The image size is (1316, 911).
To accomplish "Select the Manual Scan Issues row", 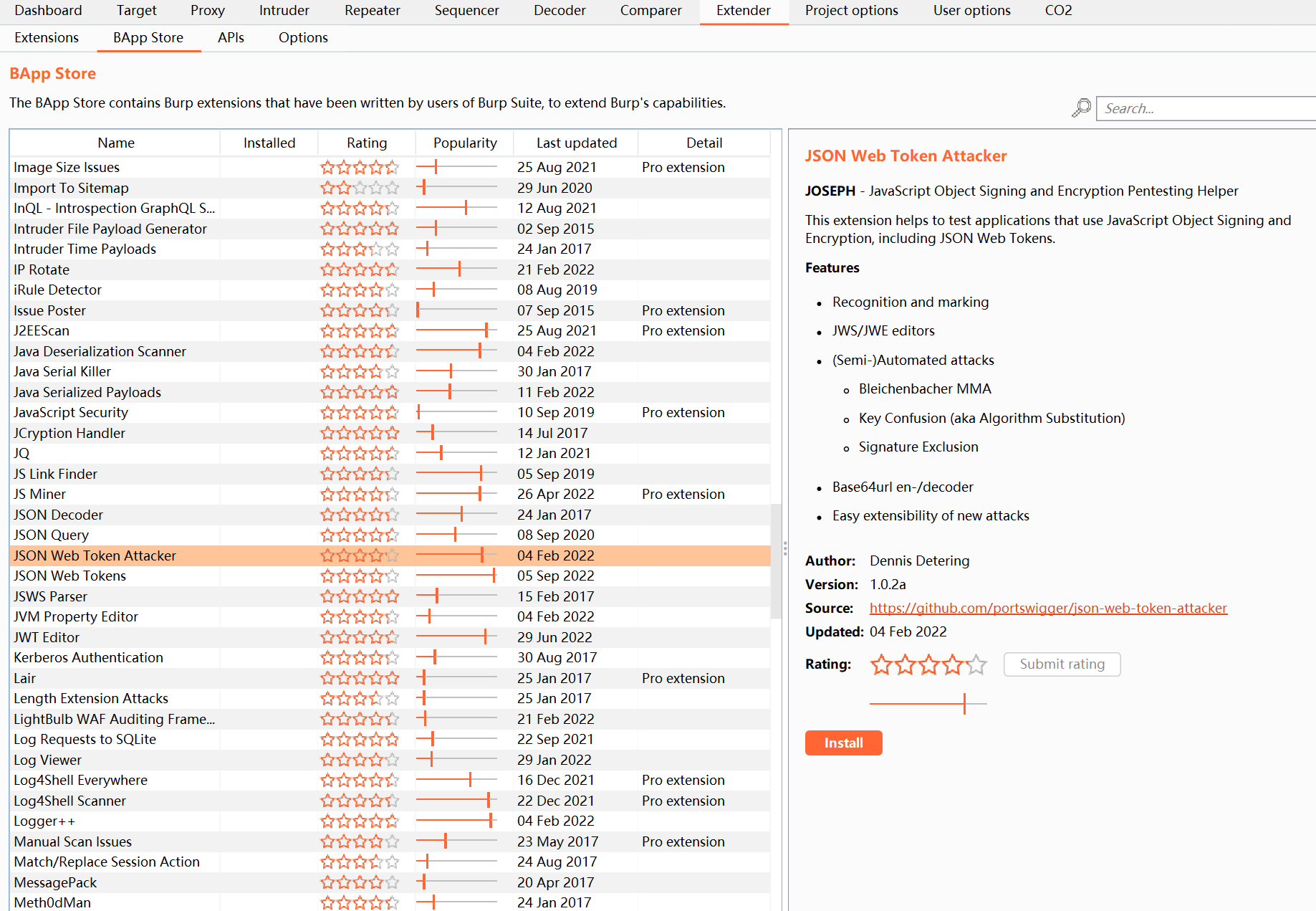I will click(390, 842).
